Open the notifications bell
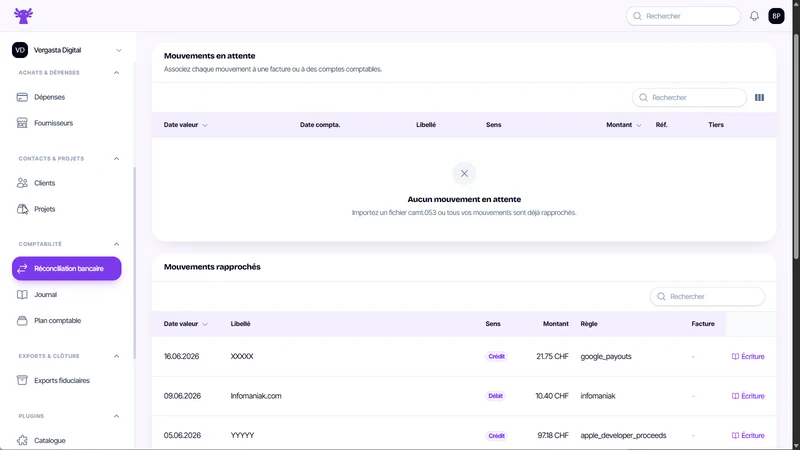Image resolution: width=800 pixels, height=450 pixels. pos(754,16)
